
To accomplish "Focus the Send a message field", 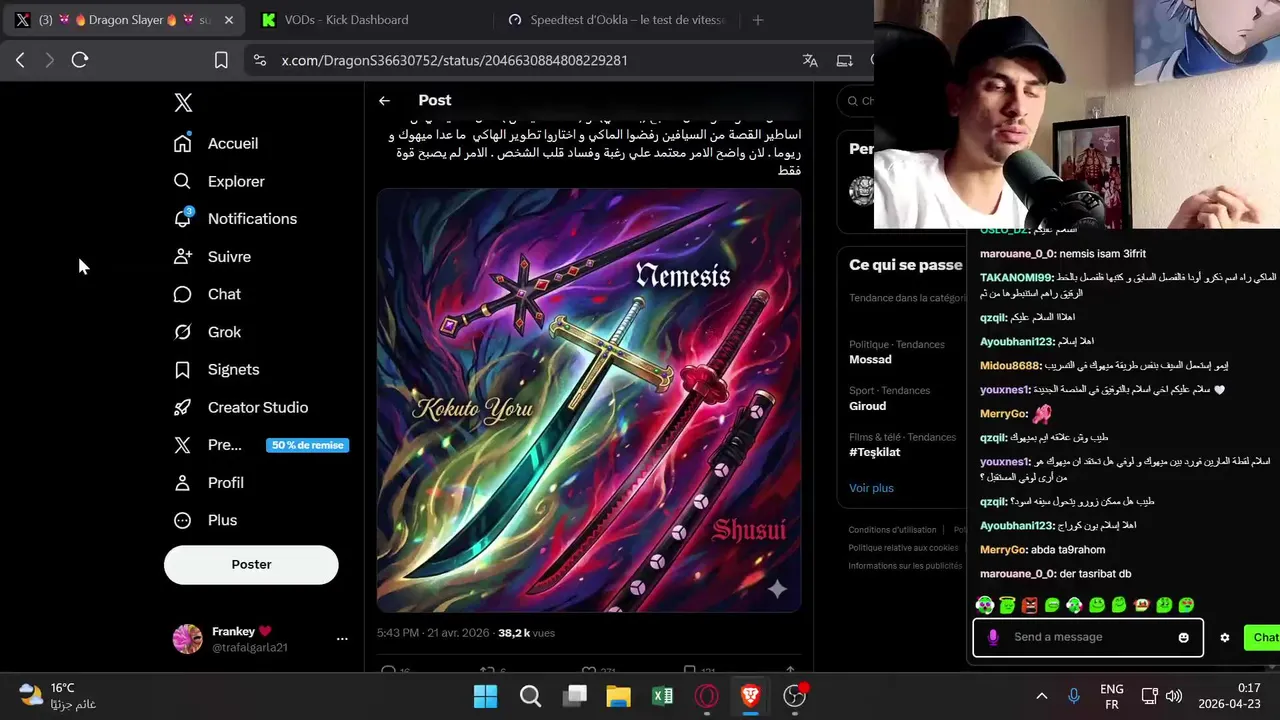I will (x=1088, y=637).
